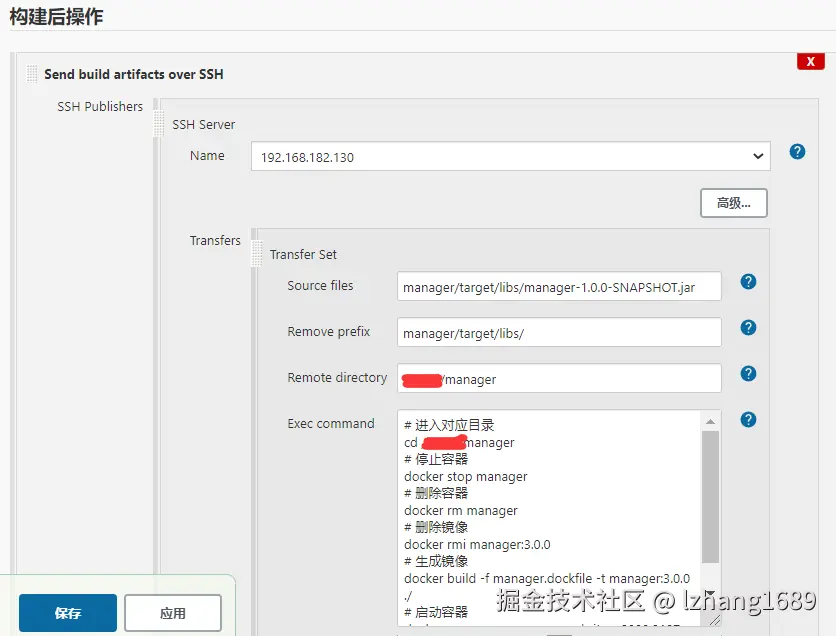Viewport: 836px width, 636px height.
Task: Click the 保存 save button
Action: click(x=67, y=613)
